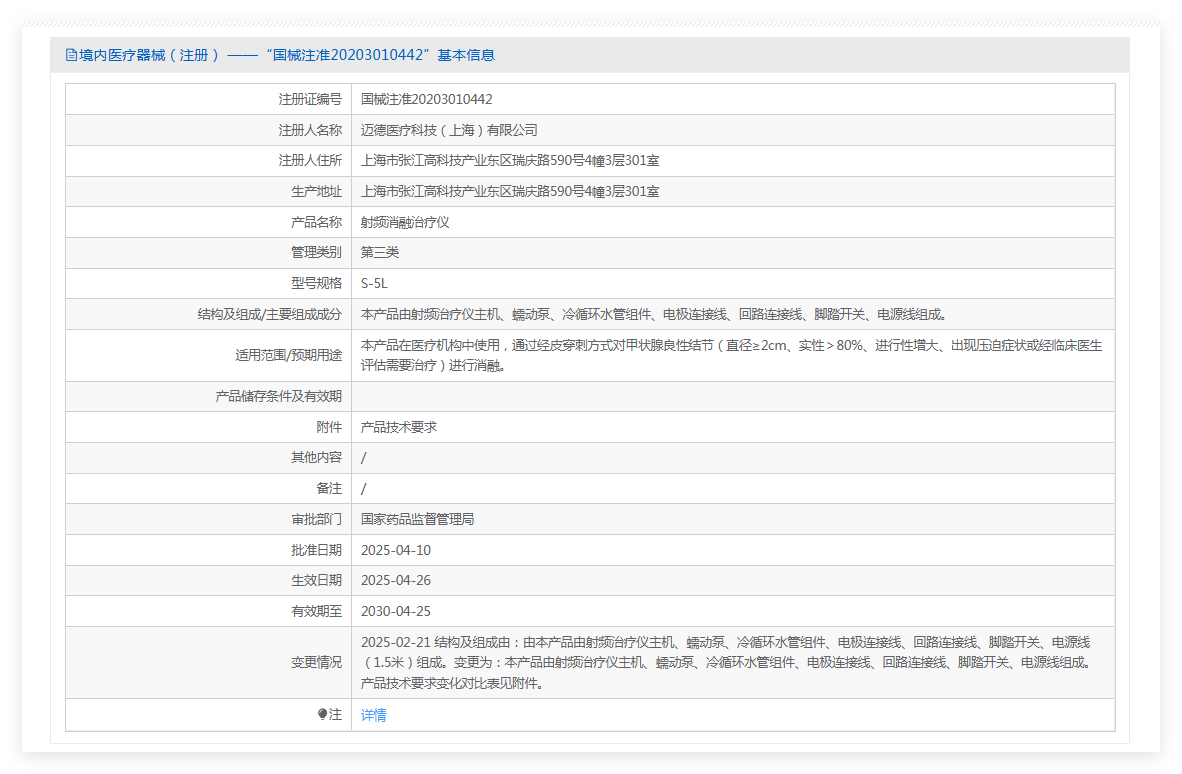Screen dimensions: 1182x774
Task: Click registrant name 迈德医疗科技(上海)有限公司
Action: click(x=449, y=130)
